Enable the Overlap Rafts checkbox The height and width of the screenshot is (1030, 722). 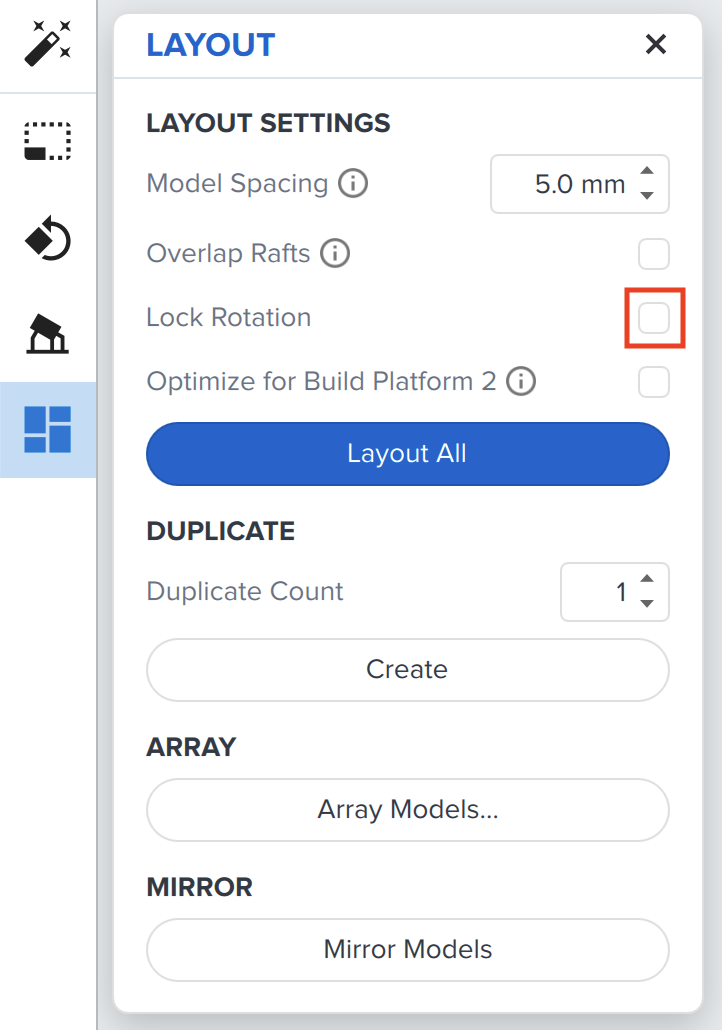[x=654, y=254]
